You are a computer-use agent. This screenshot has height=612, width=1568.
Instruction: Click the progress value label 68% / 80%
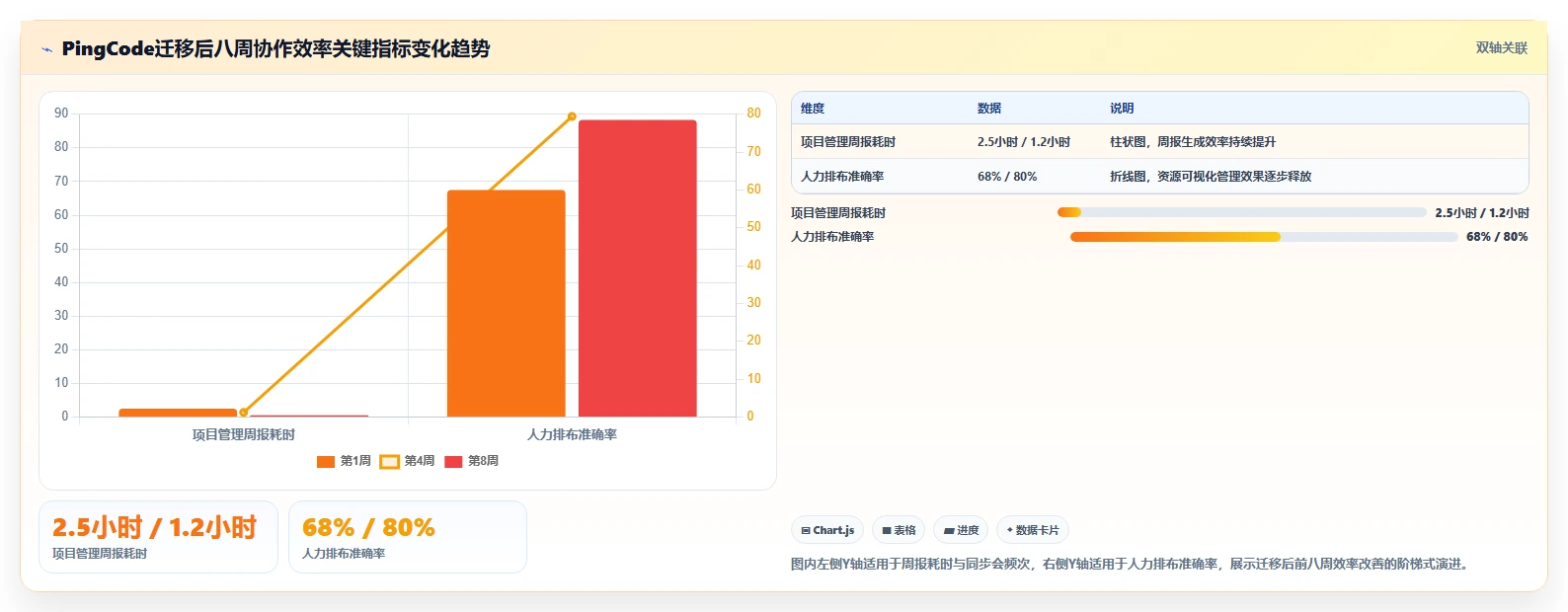[1497, 237]
